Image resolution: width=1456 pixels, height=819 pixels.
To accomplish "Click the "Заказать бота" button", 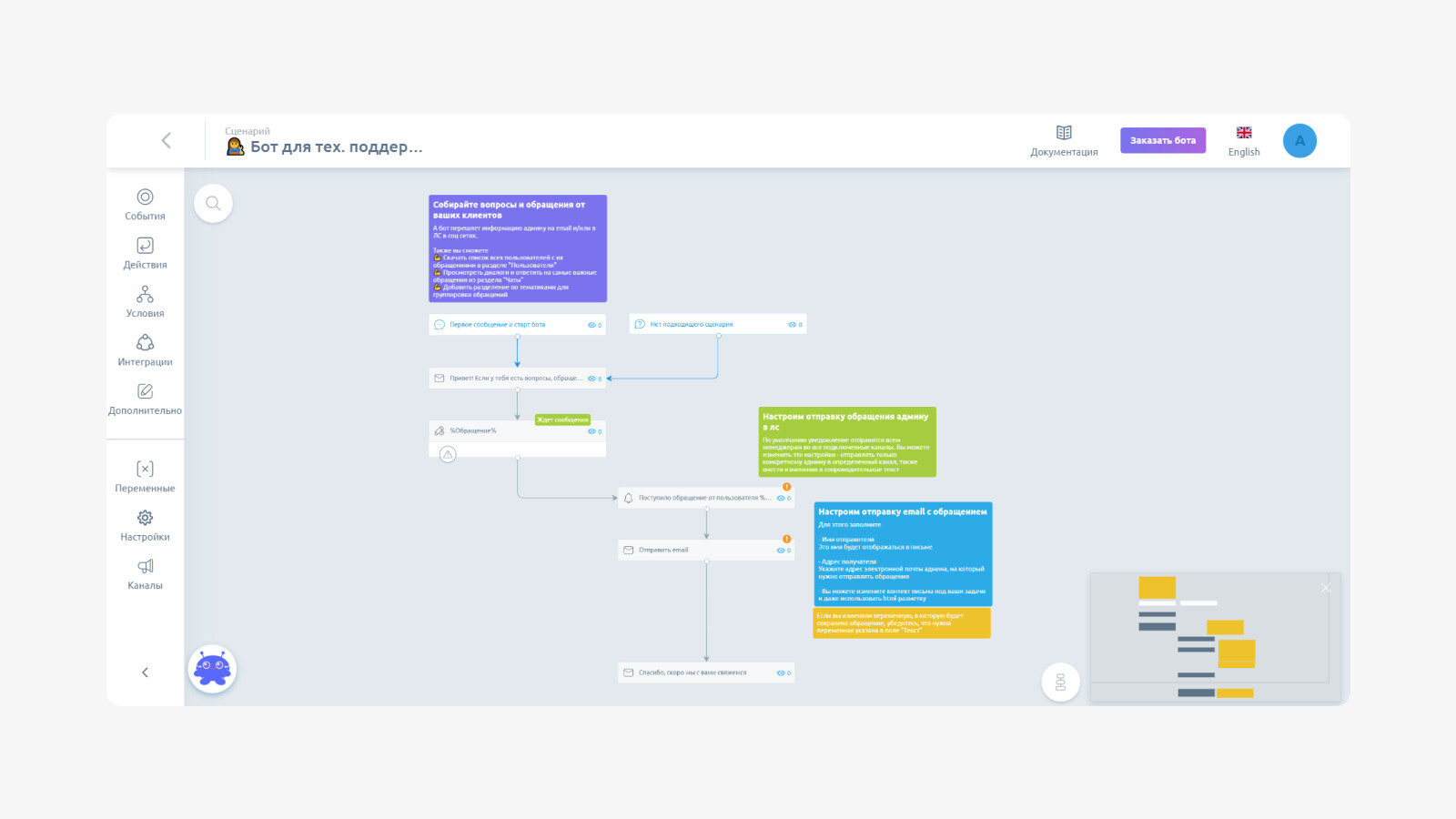I will point(1163,140).
